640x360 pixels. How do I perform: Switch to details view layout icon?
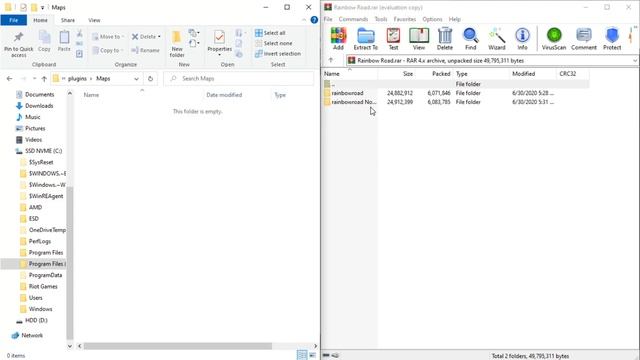(x=302, y=355)
